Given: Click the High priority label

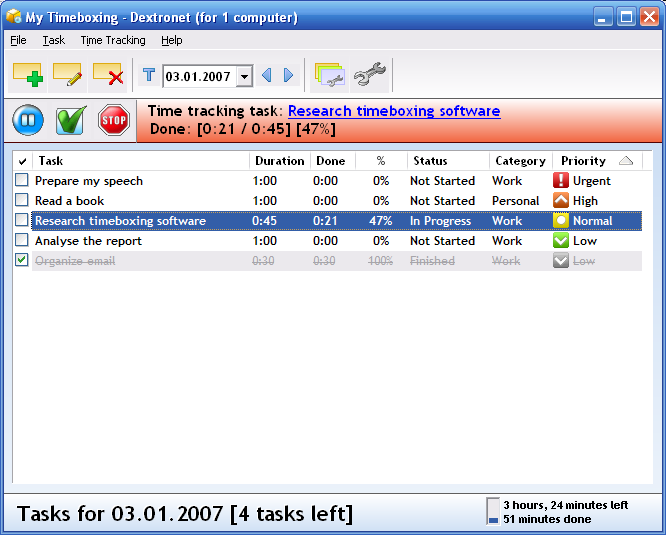Looking at the screenshot, I should tap(585, 201).
